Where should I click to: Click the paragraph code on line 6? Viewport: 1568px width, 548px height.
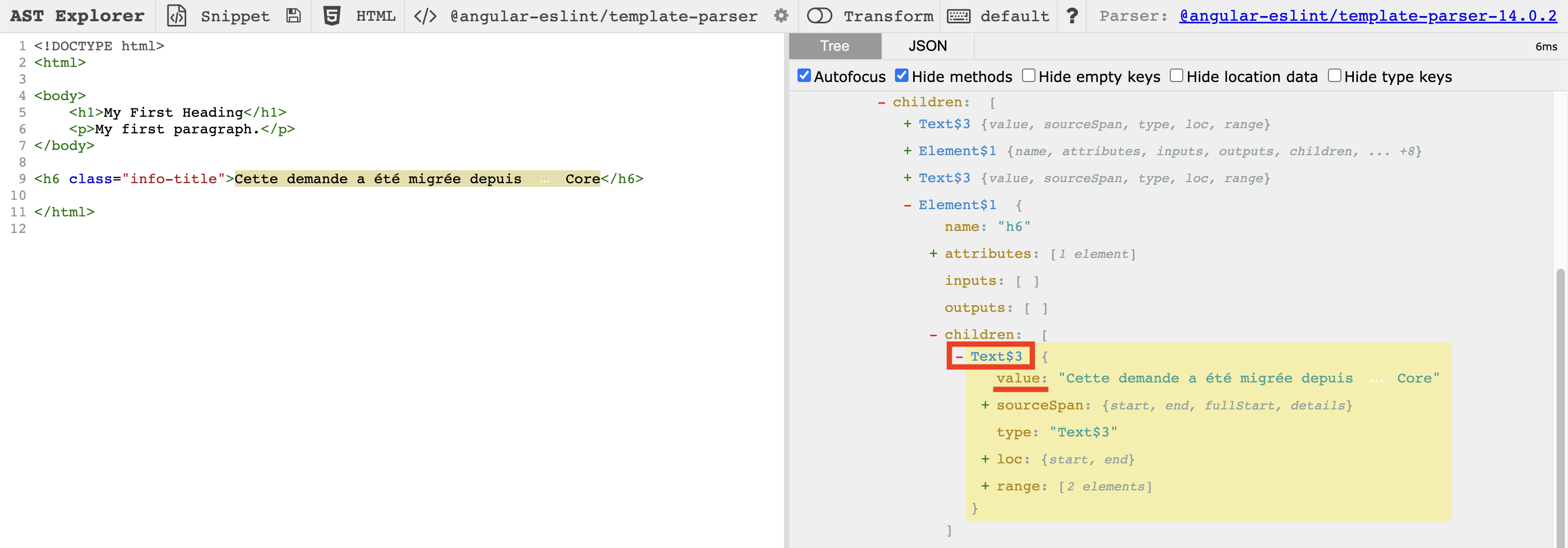(181, 129)
